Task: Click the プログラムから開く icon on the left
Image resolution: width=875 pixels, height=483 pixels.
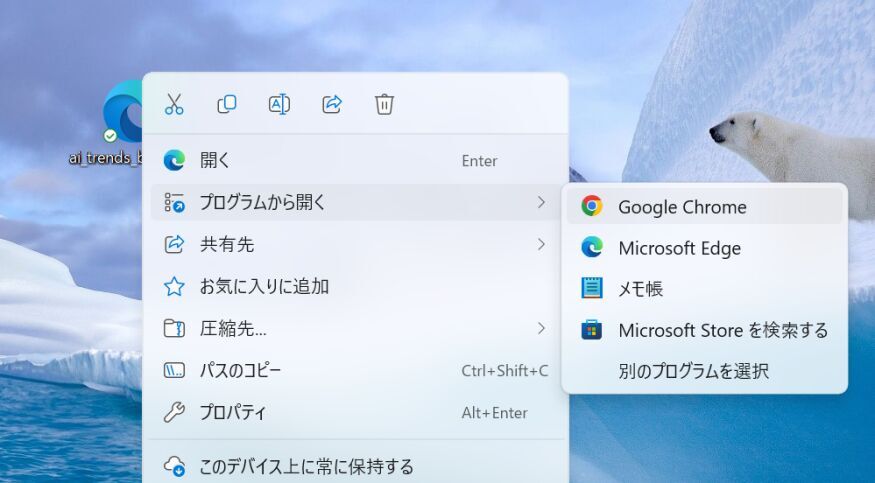Action: pyautogui.click(x=175, y=203)
